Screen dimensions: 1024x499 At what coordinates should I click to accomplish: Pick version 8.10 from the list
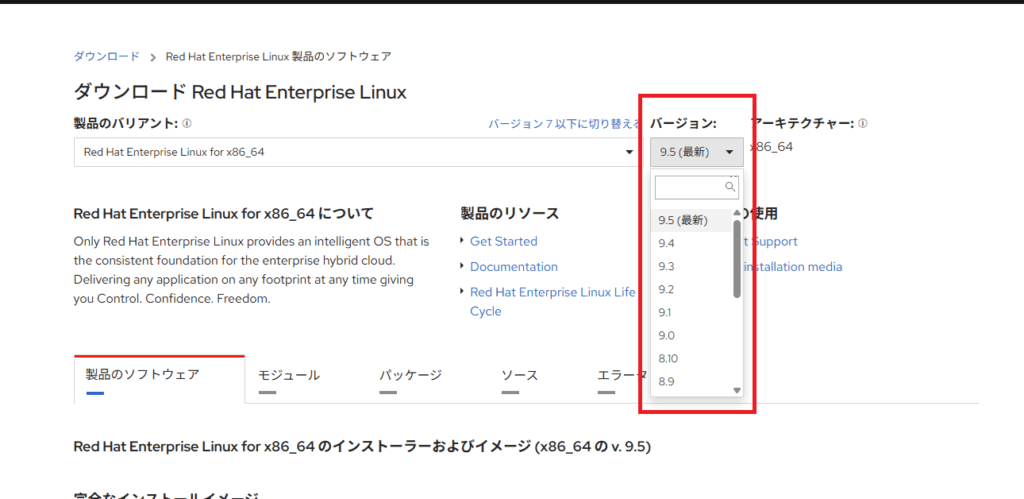691,359
